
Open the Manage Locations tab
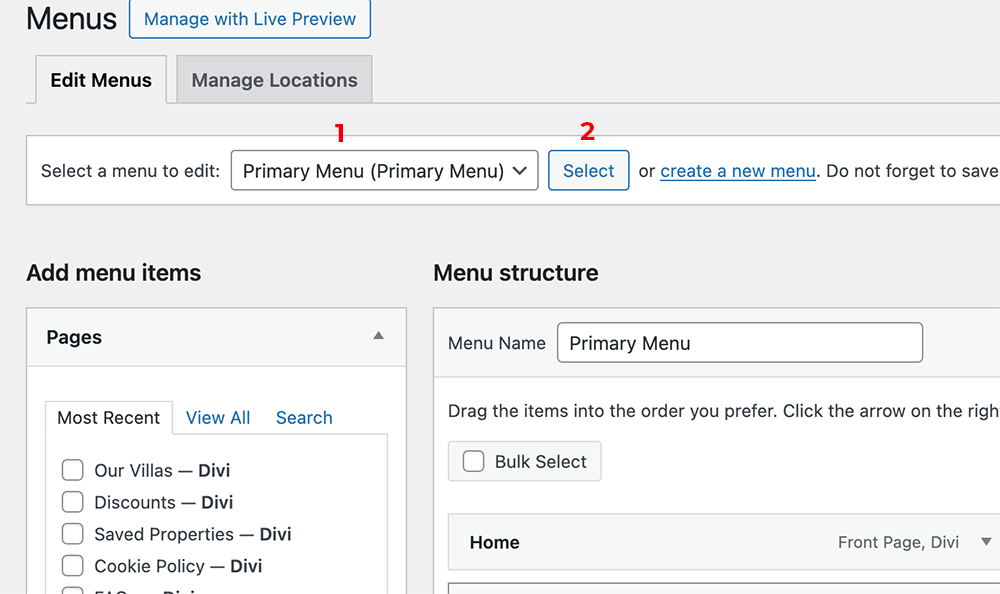(274, 80)
